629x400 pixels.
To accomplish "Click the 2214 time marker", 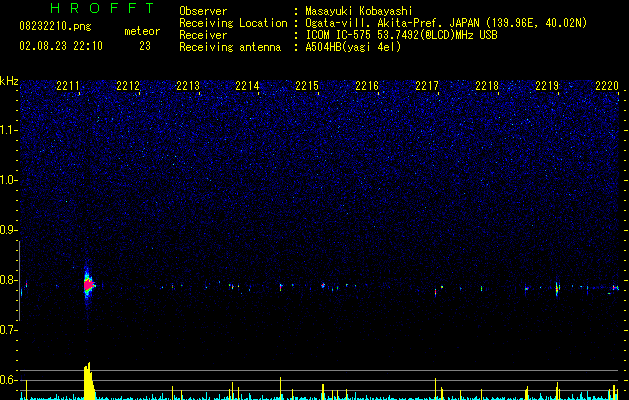I will click(x=247, y=86).
